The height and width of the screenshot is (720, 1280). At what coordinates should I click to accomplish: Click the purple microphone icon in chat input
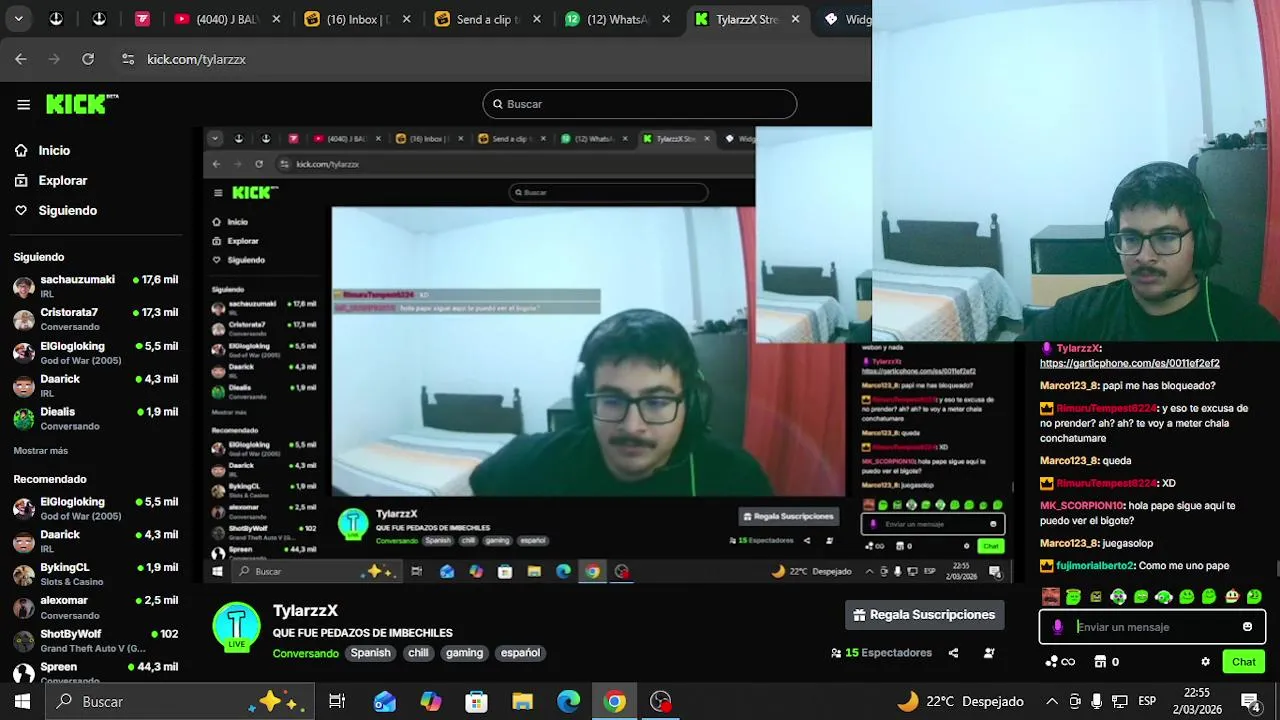click(x=1058, y=627)
